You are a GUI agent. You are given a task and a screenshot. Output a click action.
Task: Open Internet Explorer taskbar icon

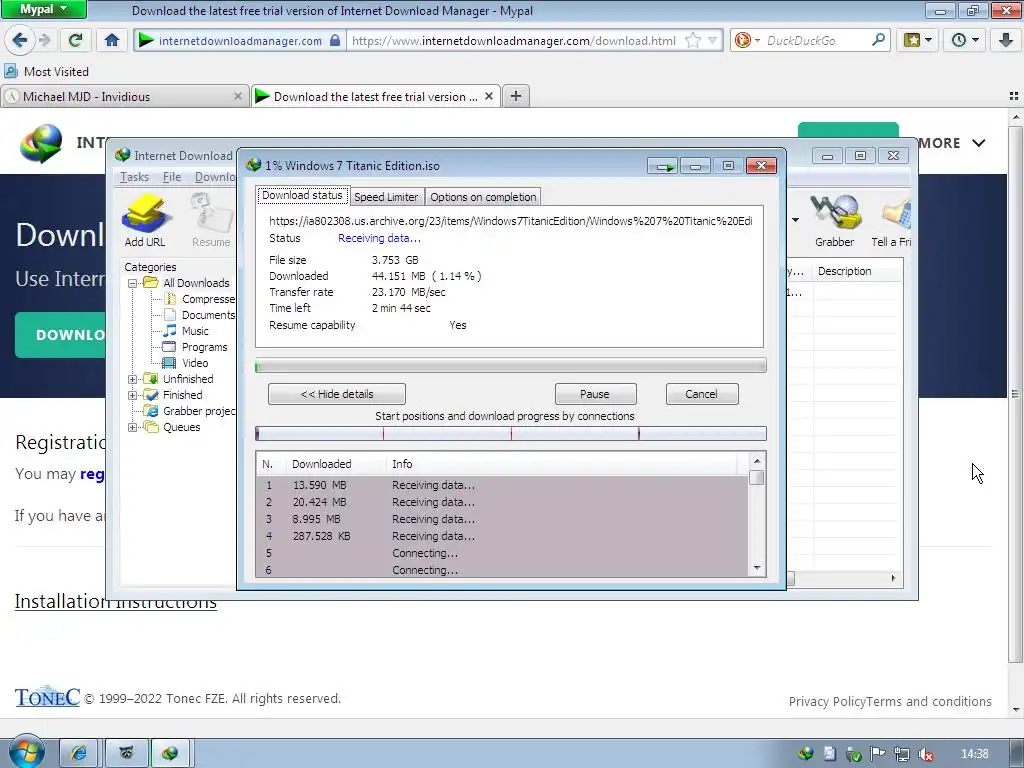tap(78, 753)
